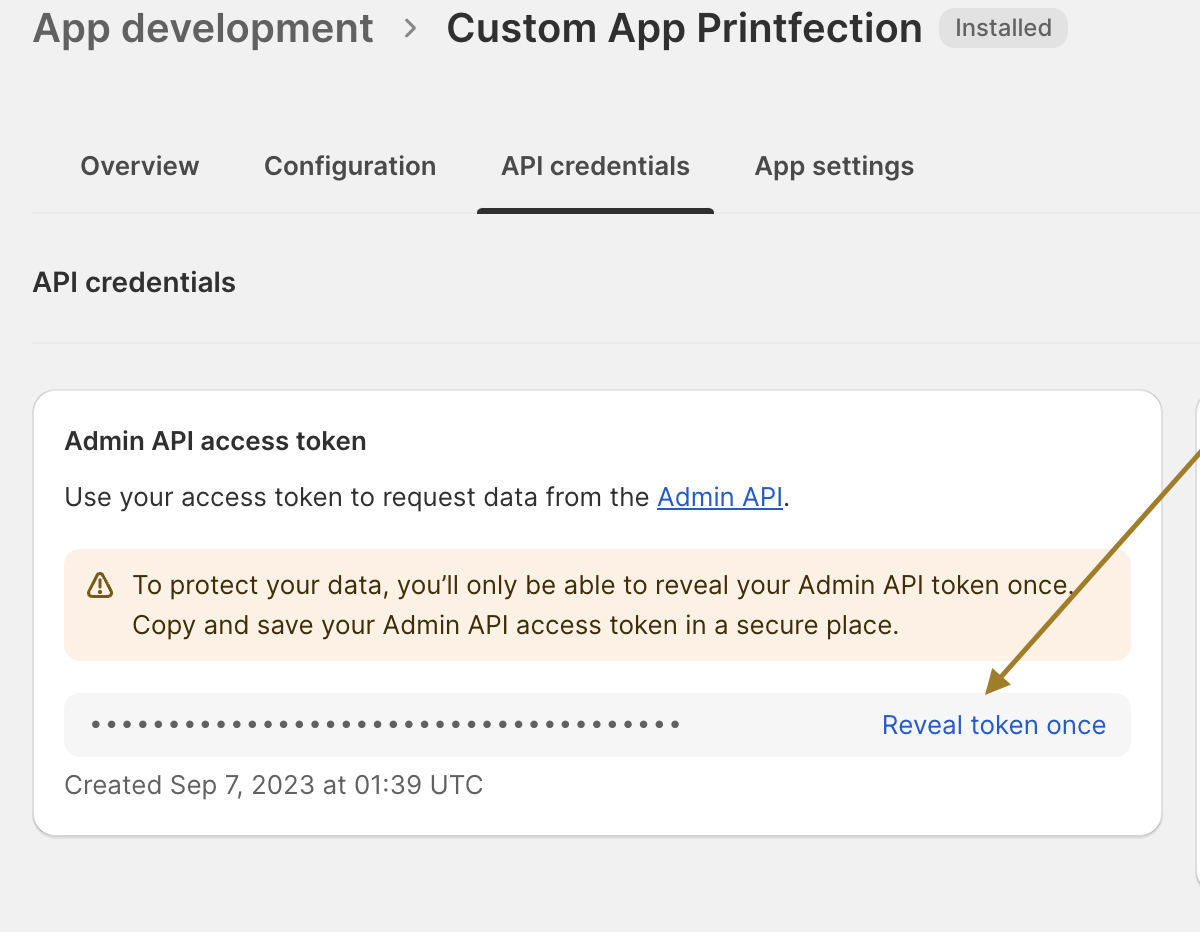The height and width of the screenshot is (932, 1200).
Task: Click the Installed status badge
Action: [x=1003, y=29]
